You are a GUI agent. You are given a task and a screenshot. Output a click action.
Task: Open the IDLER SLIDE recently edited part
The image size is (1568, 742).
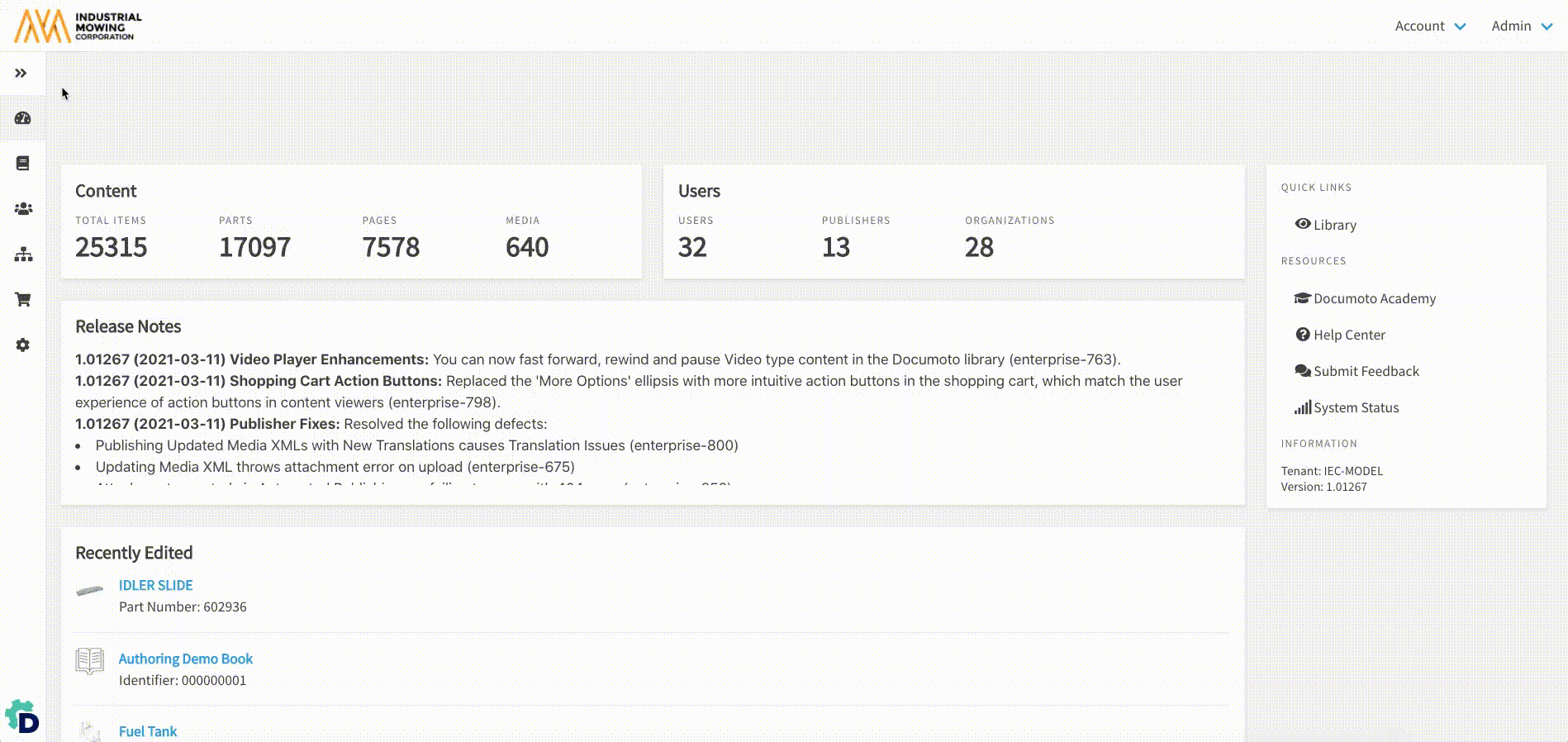point(155,585)
